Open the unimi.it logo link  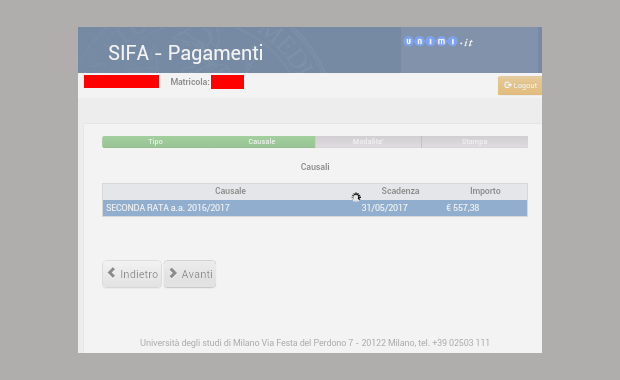(438, 42)
